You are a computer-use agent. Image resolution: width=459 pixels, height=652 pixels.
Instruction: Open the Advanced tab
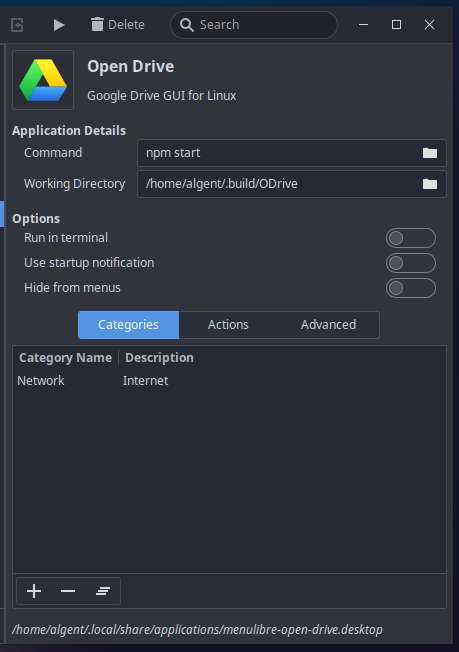point(328,325)
